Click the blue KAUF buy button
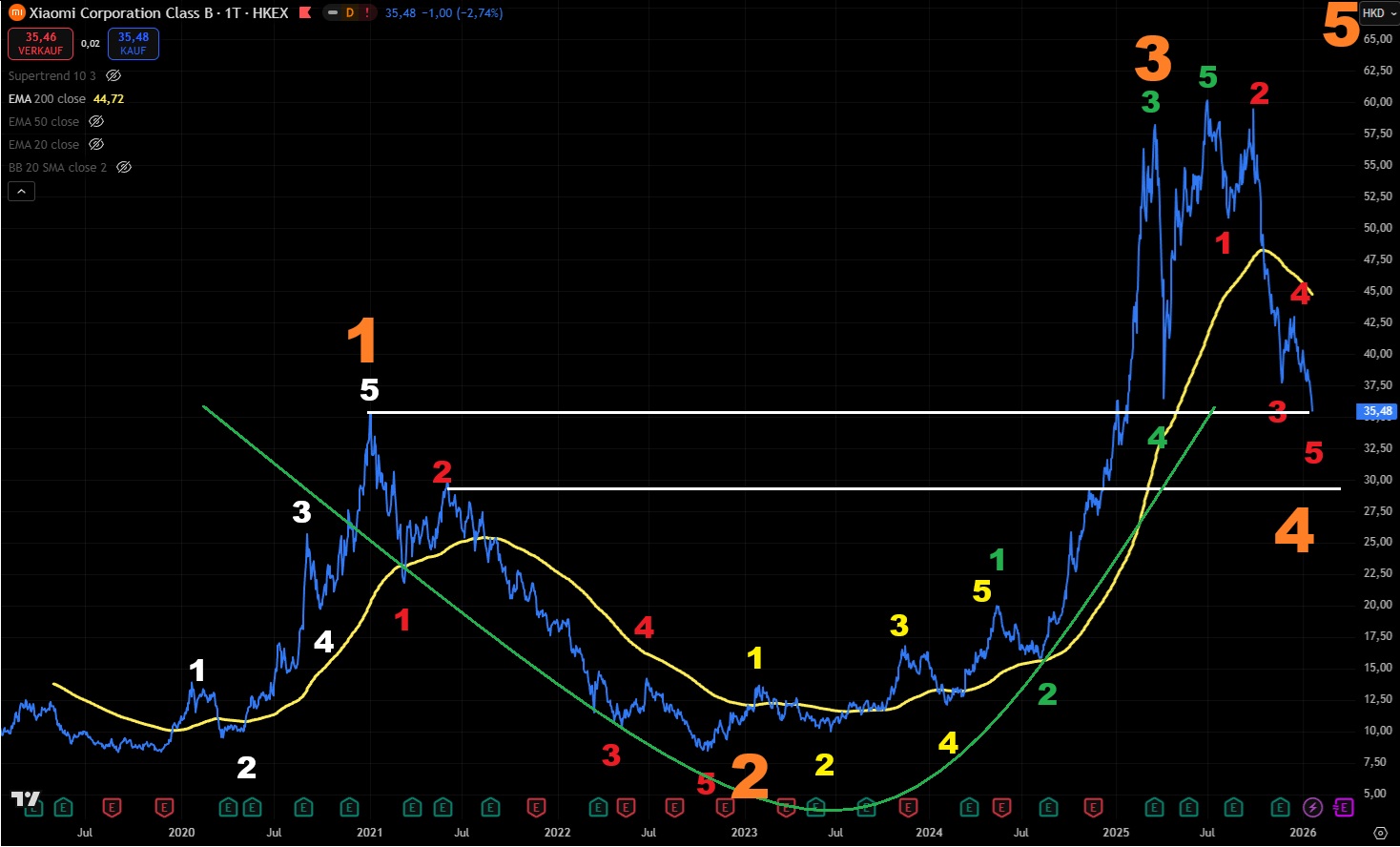Image resolution: width=1400 pixels, height=847 pixels. point(134,44)
